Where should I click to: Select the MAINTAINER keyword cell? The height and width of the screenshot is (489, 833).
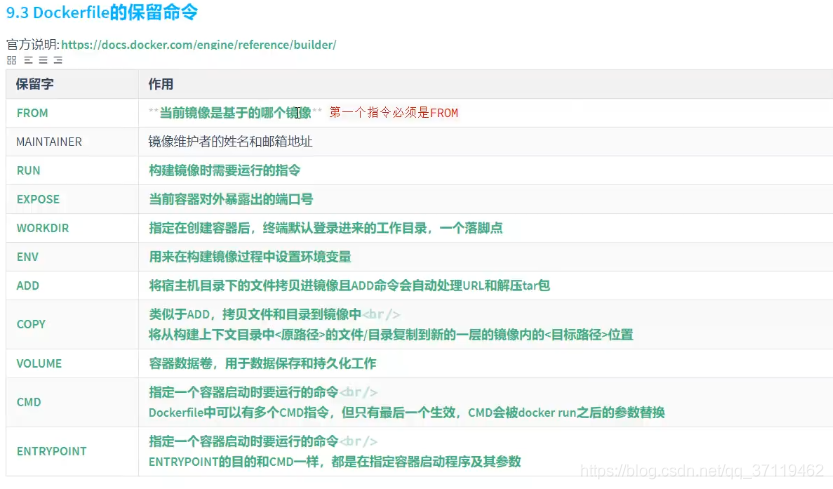(72, 141)
